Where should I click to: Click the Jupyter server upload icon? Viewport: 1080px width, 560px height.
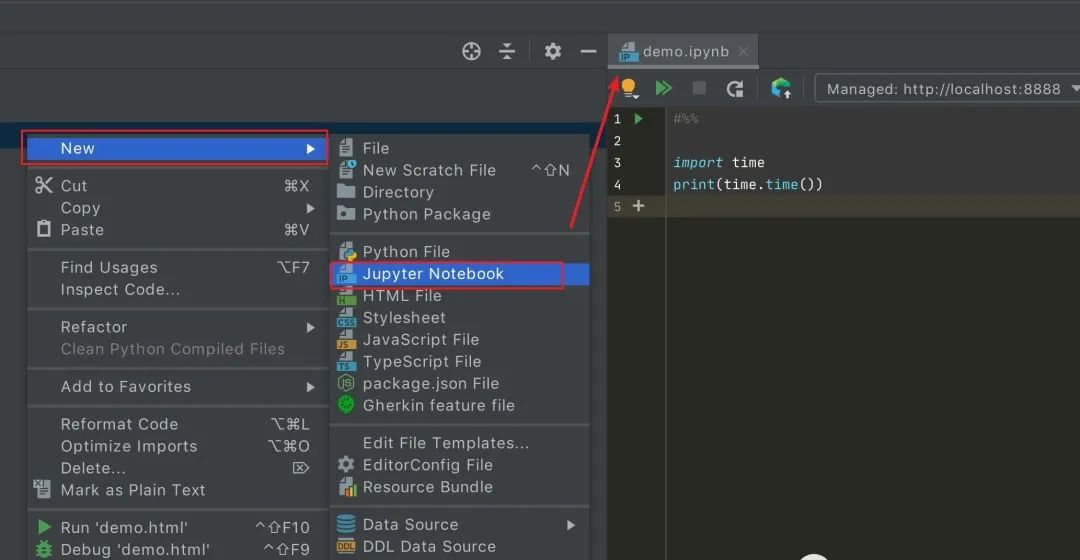pyautogui.click(x=781, y=88)
